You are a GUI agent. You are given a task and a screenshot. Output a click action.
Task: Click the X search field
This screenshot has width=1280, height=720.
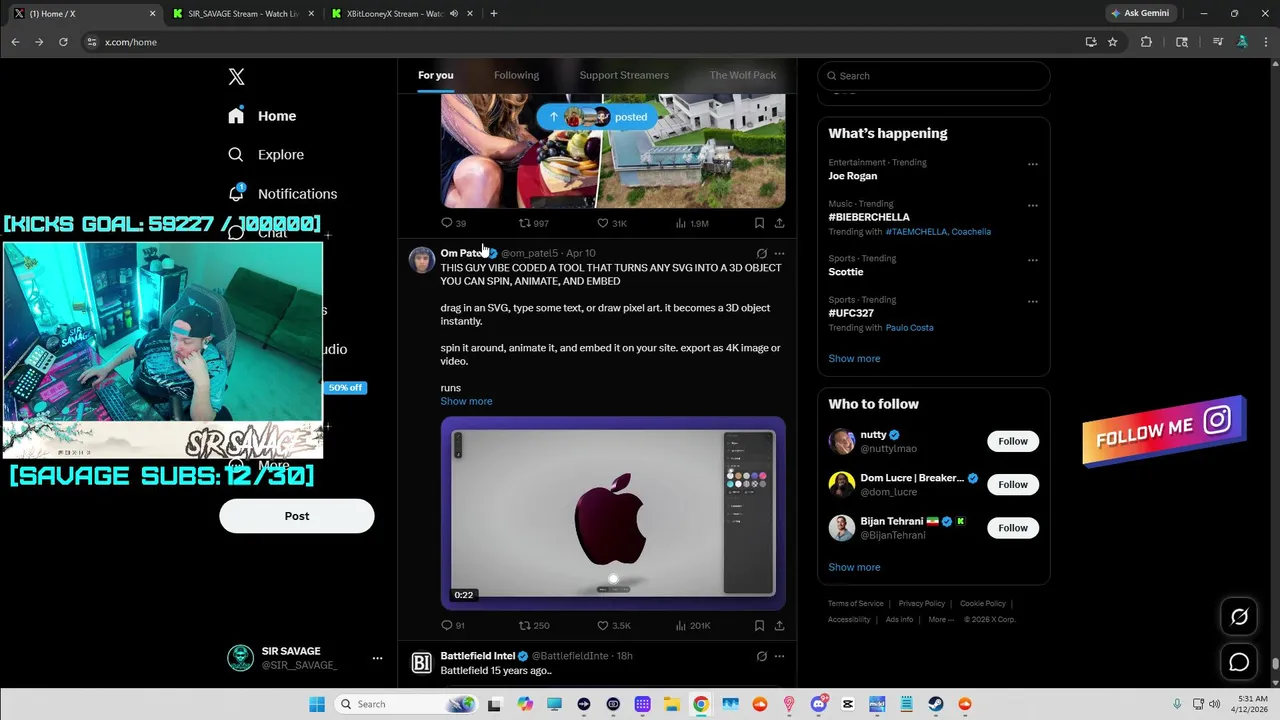[x=934, y=76]
